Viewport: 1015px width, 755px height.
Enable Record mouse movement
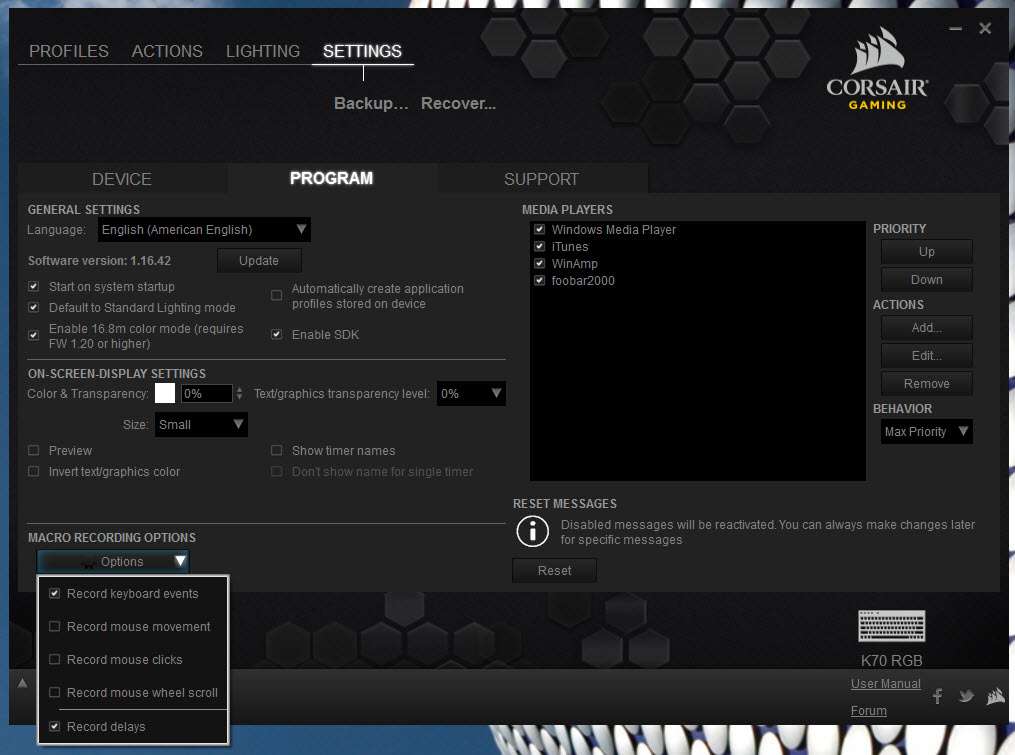click(54, 626)
